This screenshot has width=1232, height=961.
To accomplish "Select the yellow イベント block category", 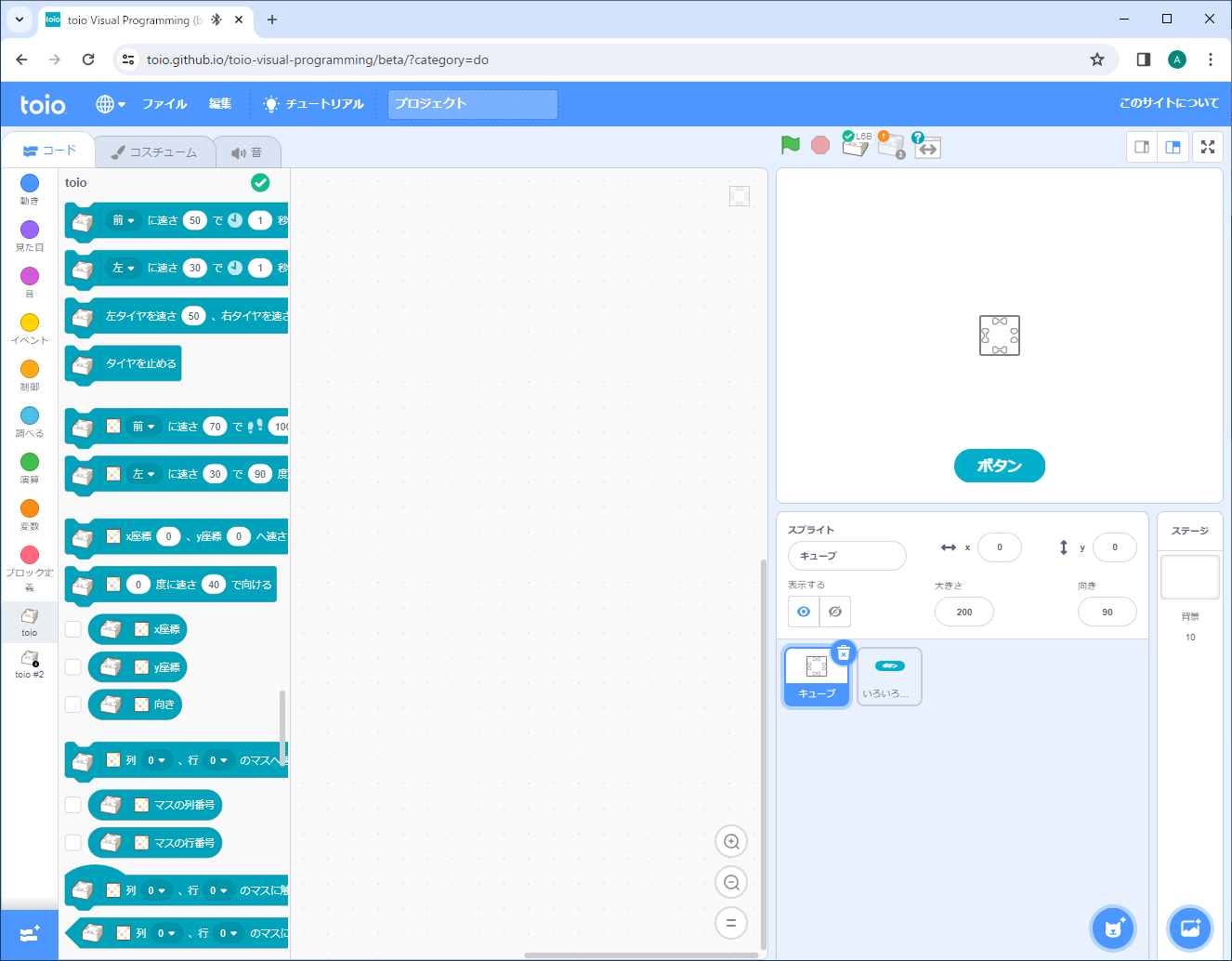I will pyautogui.click(x=29, y=326).
